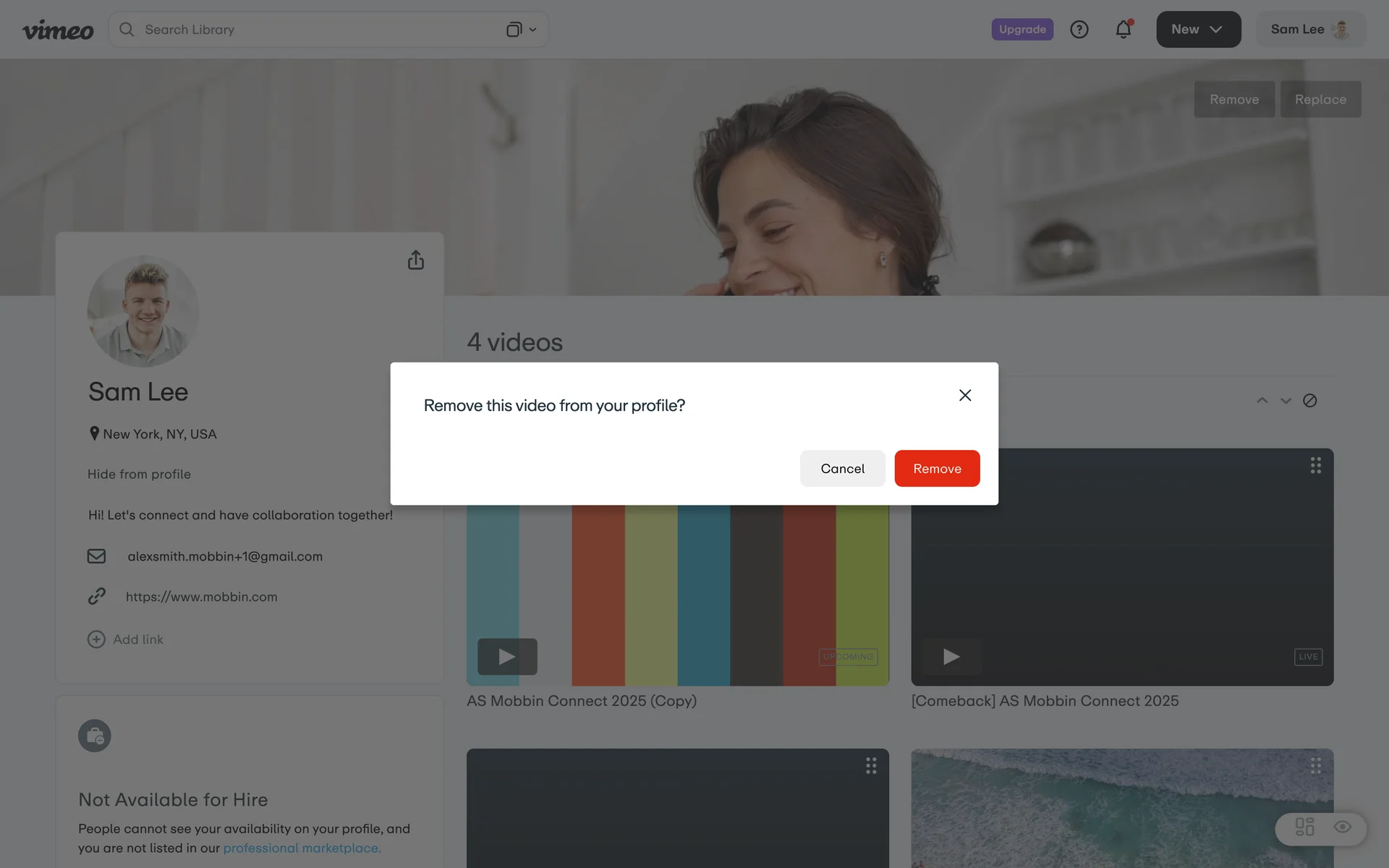Click the briefcase availability icon
This screenshot has width=1389, height=868.
(95, 736)
